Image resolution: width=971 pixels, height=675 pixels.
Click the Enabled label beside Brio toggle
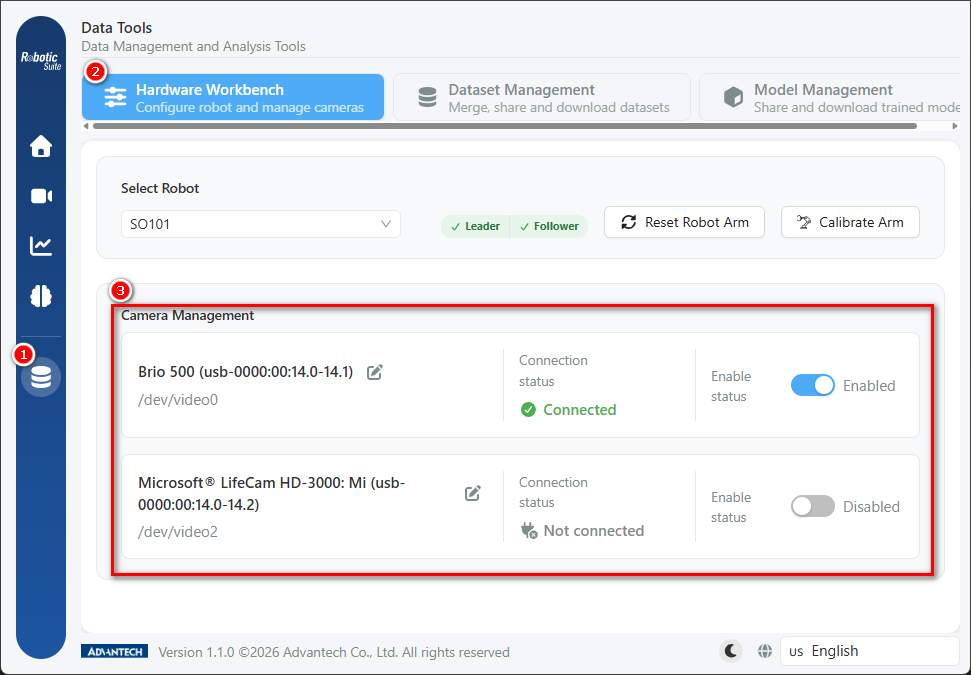point(869,386)
